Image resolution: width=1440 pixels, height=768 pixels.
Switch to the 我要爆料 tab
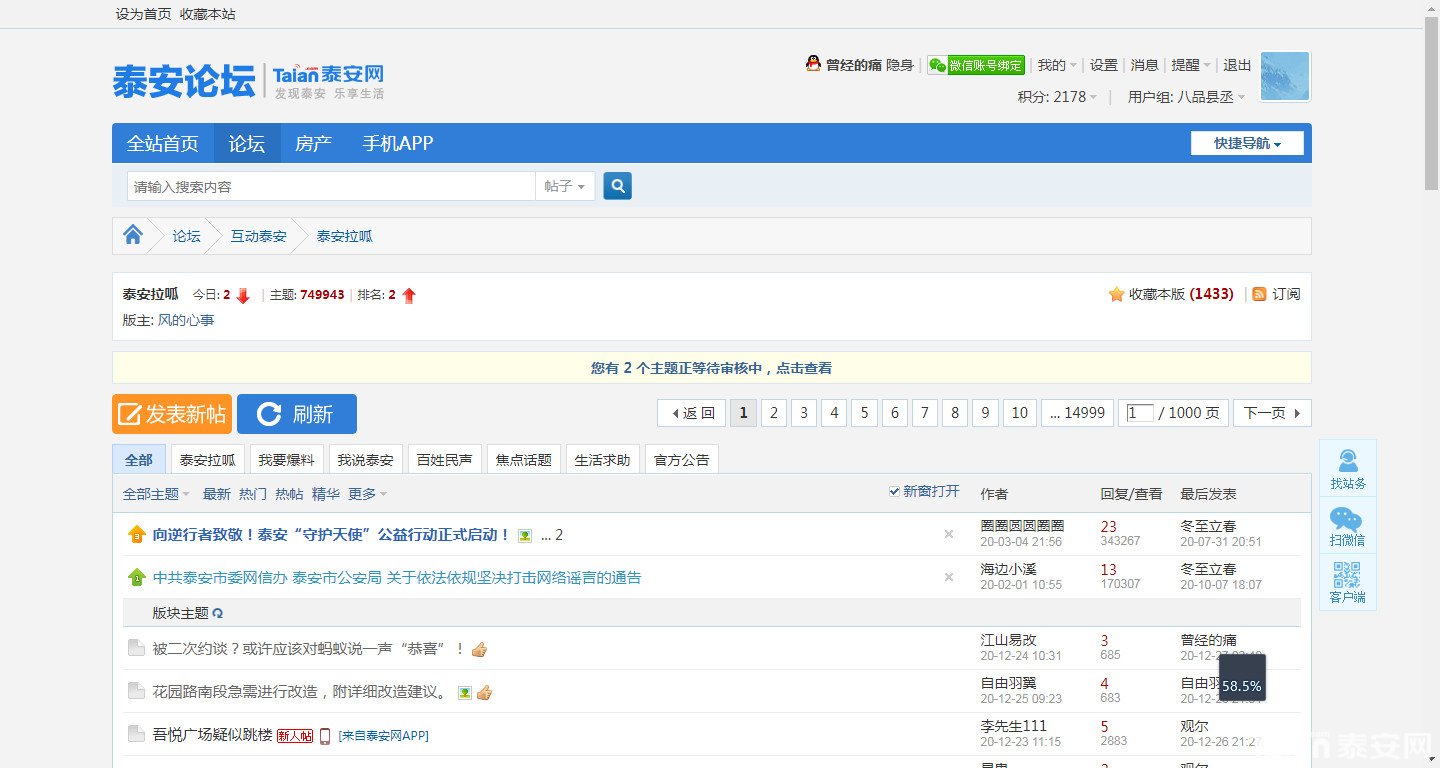(286, 460)
